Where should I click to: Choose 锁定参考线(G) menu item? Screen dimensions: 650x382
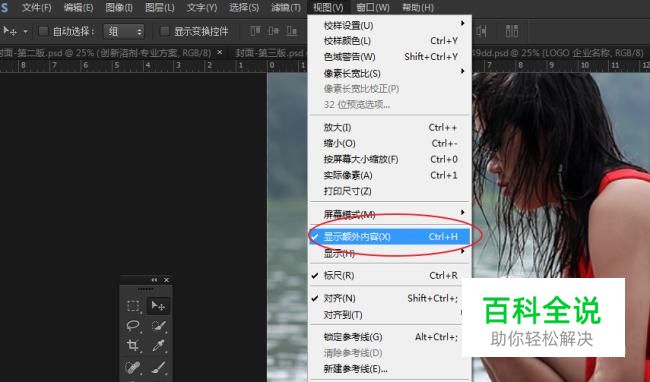pyautogui.click(x=390, y=337)
